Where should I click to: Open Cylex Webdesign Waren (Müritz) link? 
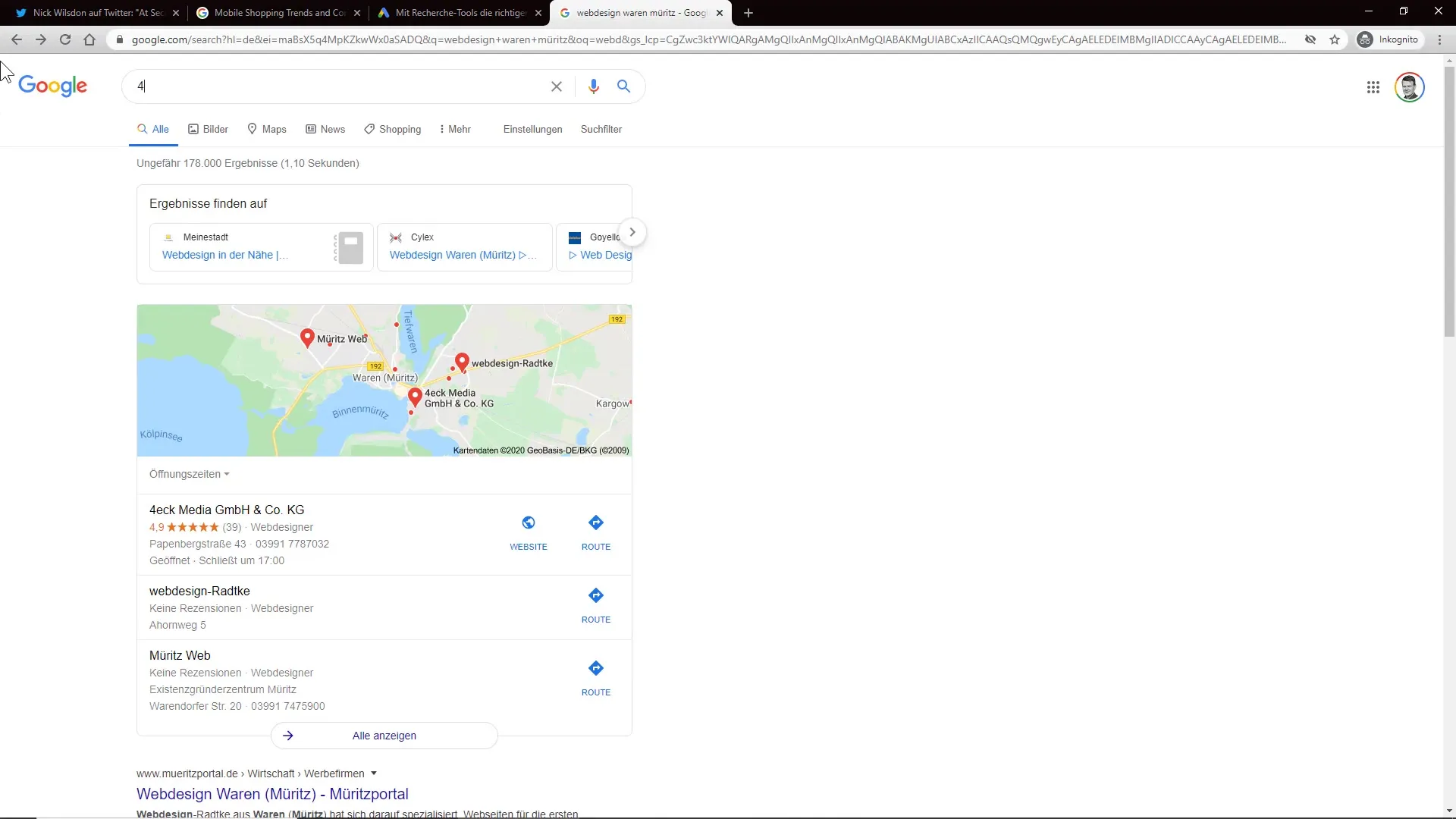click(x=463, y=255)
